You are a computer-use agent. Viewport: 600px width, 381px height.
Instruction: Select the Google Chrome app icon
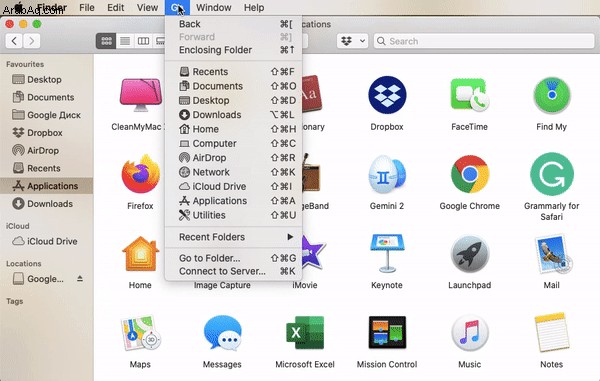point(470,174)
